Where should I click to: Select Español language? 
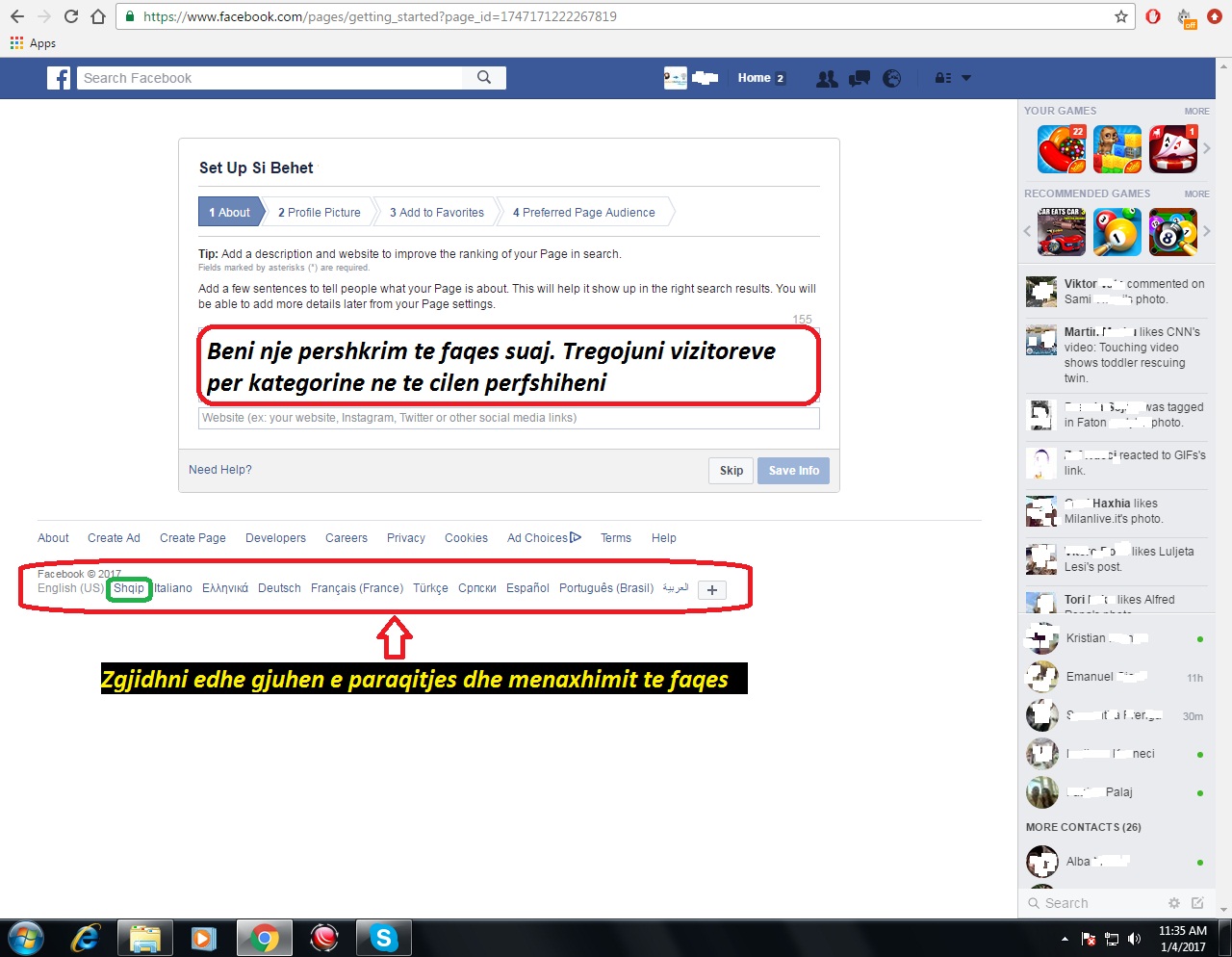[527, 588]
